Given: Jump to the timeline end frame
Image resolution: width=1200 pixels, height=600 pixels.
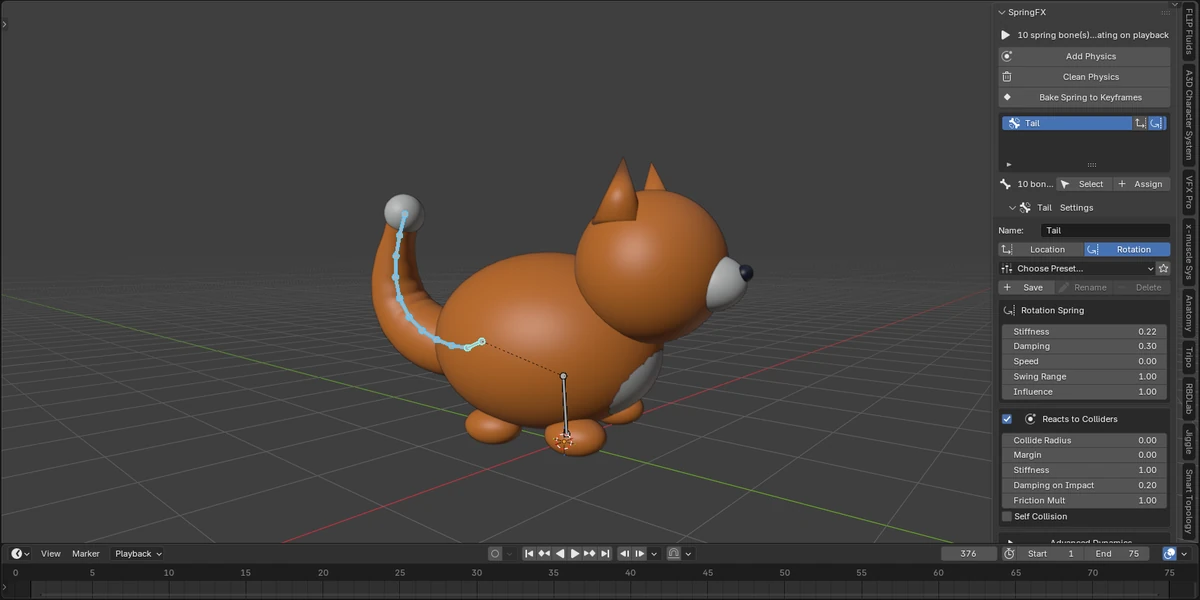Looking at the screenshot, I should coord(605,553).
